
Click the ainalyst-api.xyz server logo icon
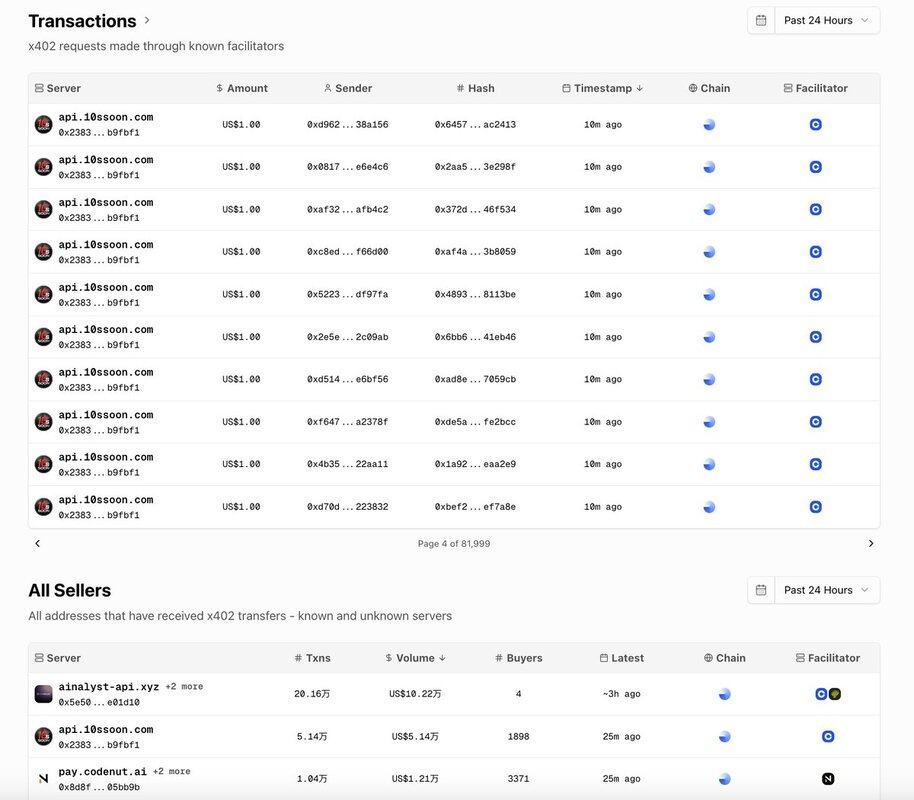pos(43,694)
